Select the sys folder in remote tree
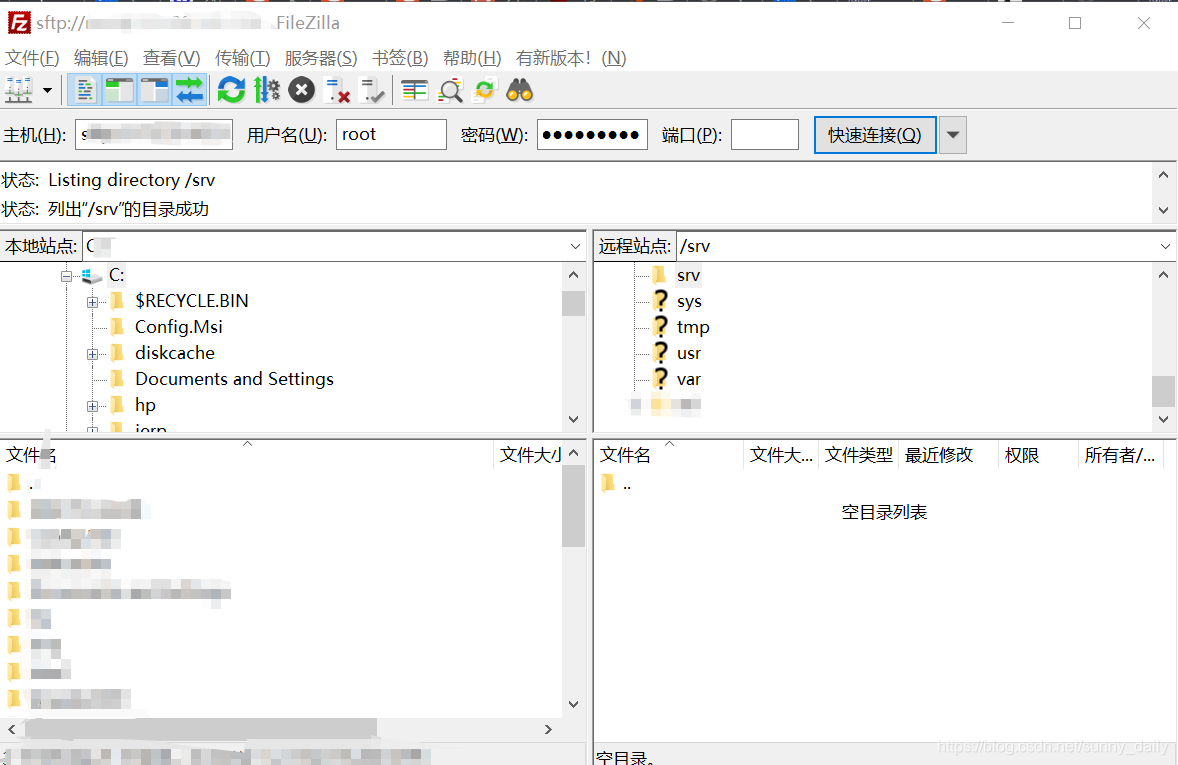 [x=689, y=301]
